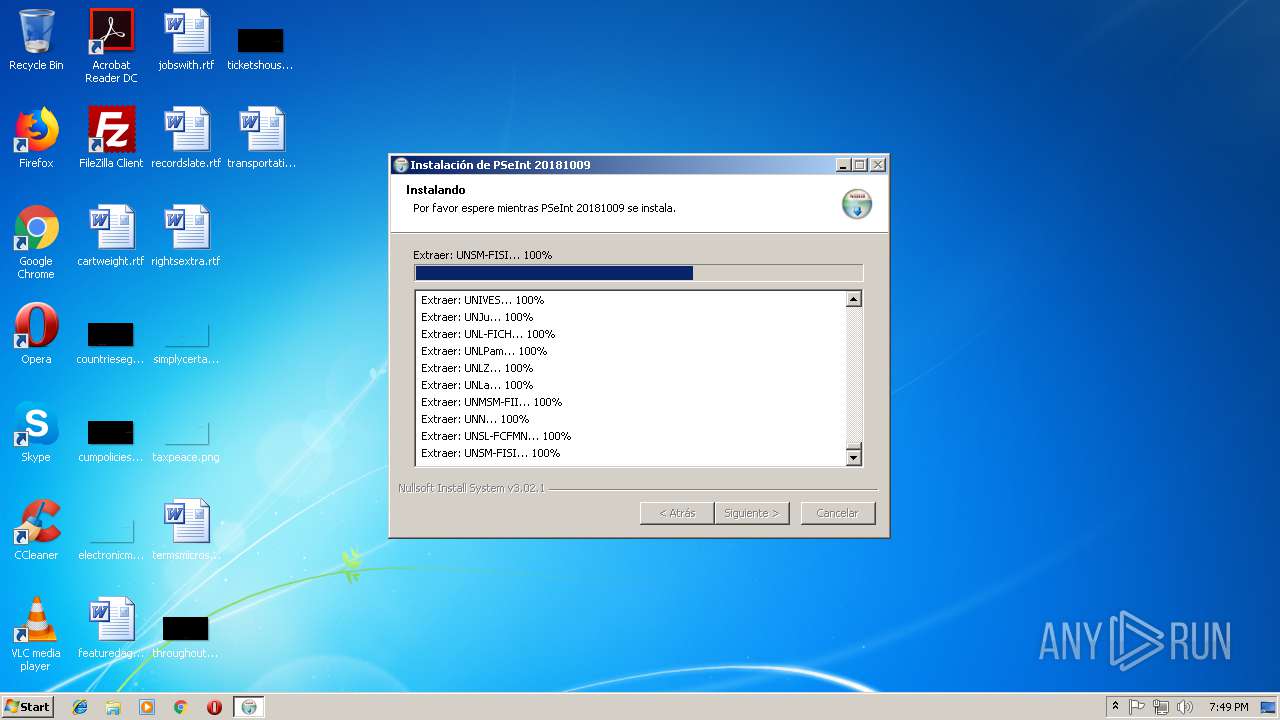Click the taskbar clock 7:49 PM

coord(1228,707)
